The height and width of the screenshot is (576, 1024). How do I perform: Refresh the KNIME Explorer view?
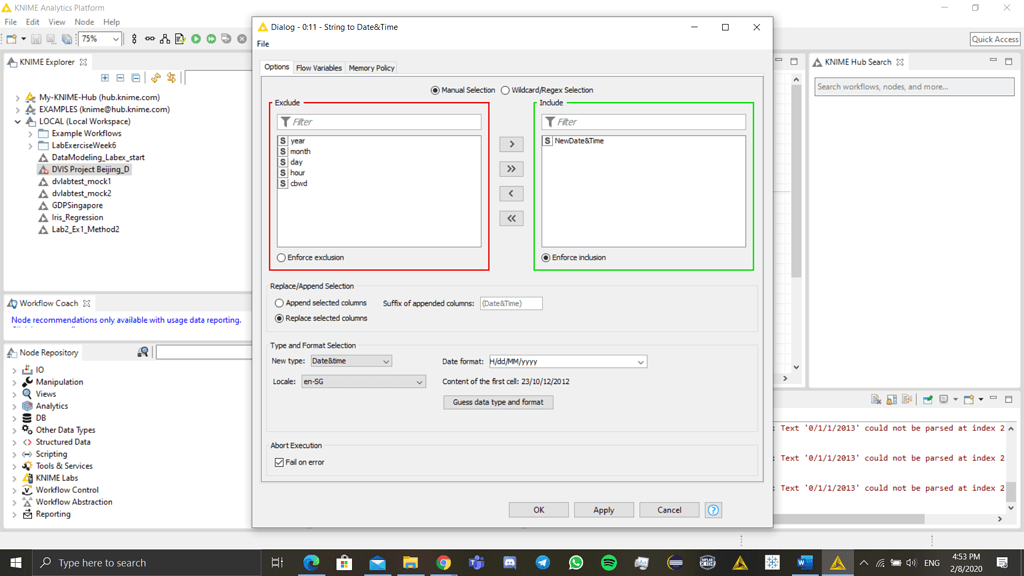(x=156, y=76)
